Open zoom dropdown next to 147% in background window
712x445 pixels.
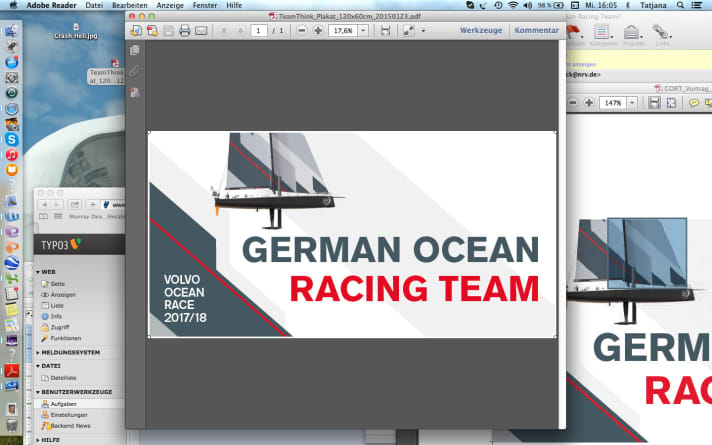(632, 103)
